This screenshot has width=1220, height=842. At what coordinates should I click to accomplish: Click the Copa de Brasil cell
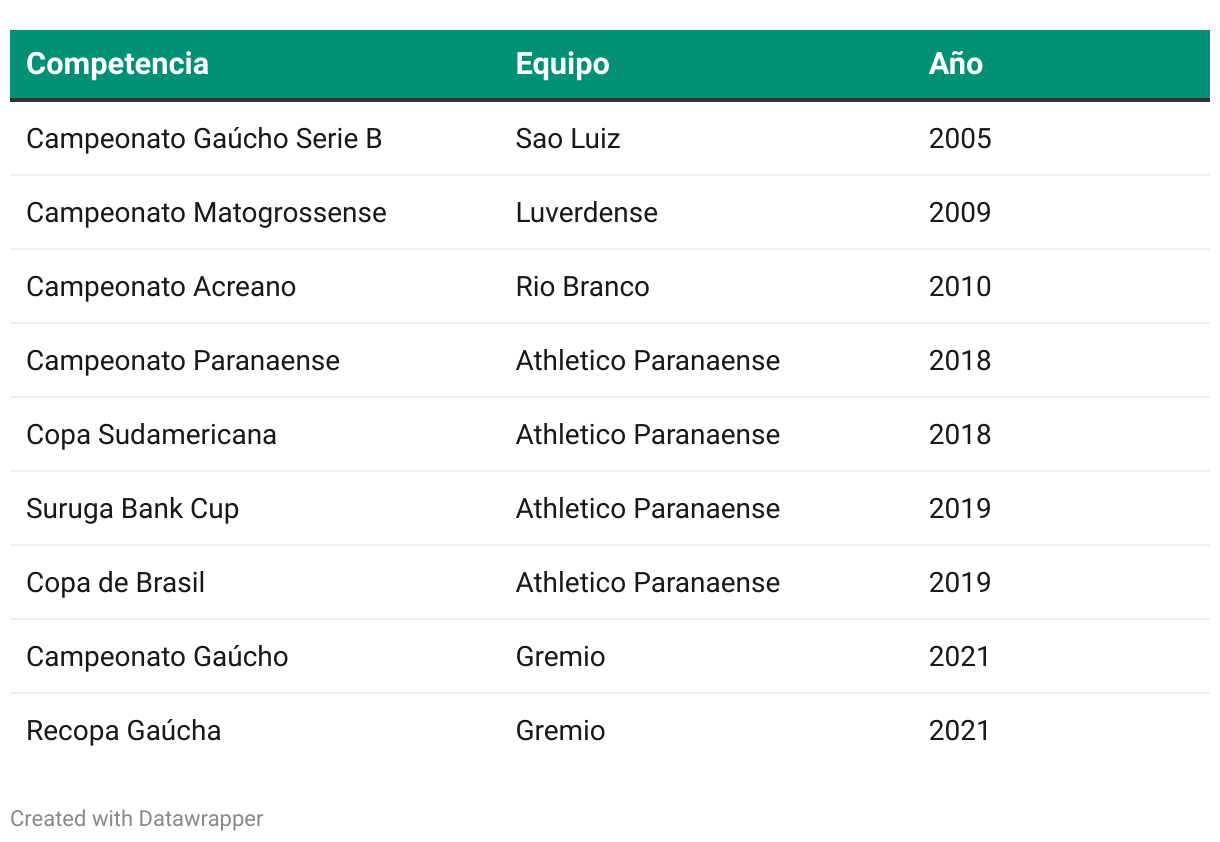(x=115, y=582)
